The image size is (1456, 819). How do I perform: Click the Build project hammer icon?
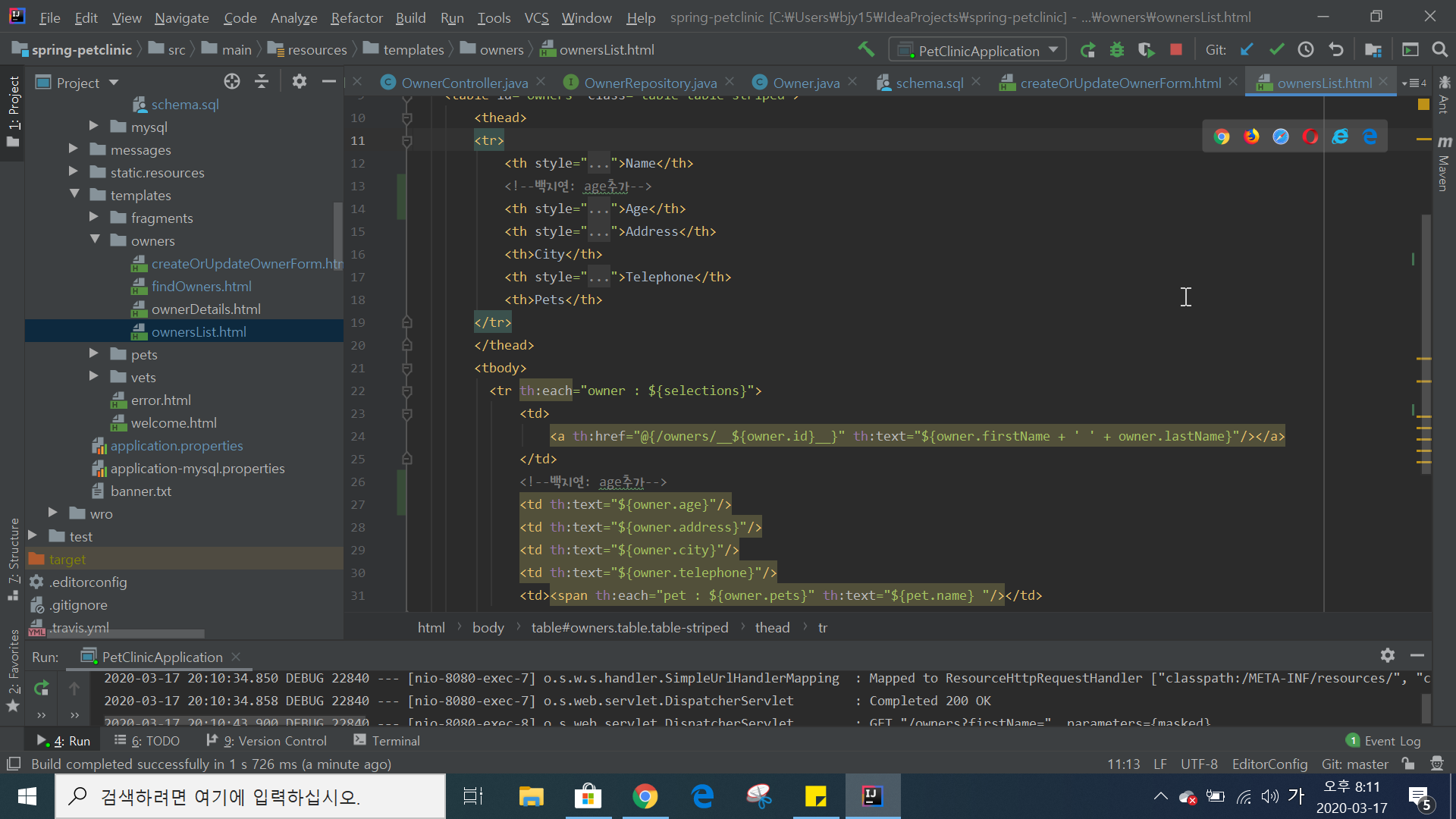coord(866,50)
